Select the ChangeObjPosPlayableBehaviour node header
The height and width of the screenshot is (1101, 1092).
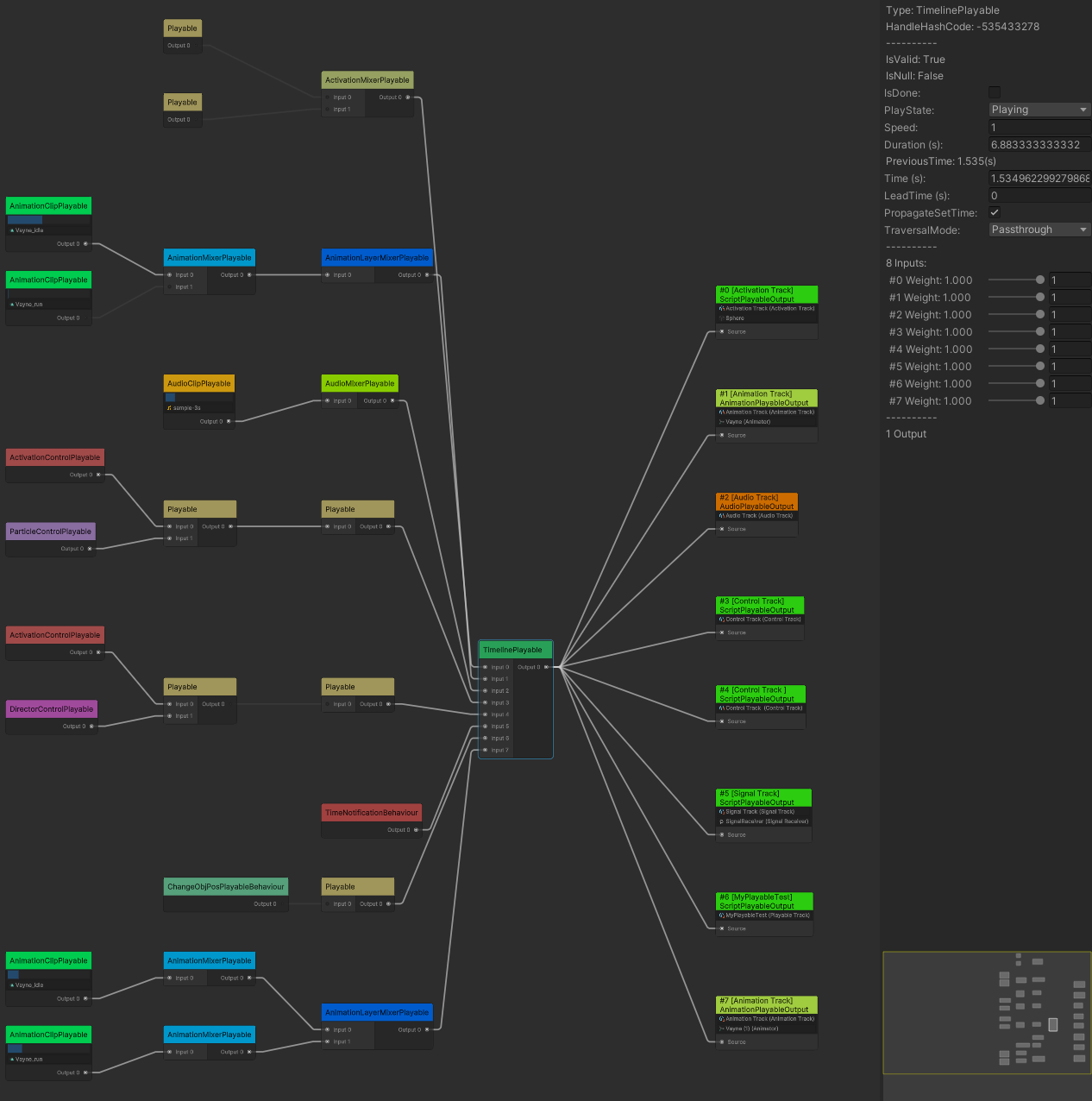(225, 886)
